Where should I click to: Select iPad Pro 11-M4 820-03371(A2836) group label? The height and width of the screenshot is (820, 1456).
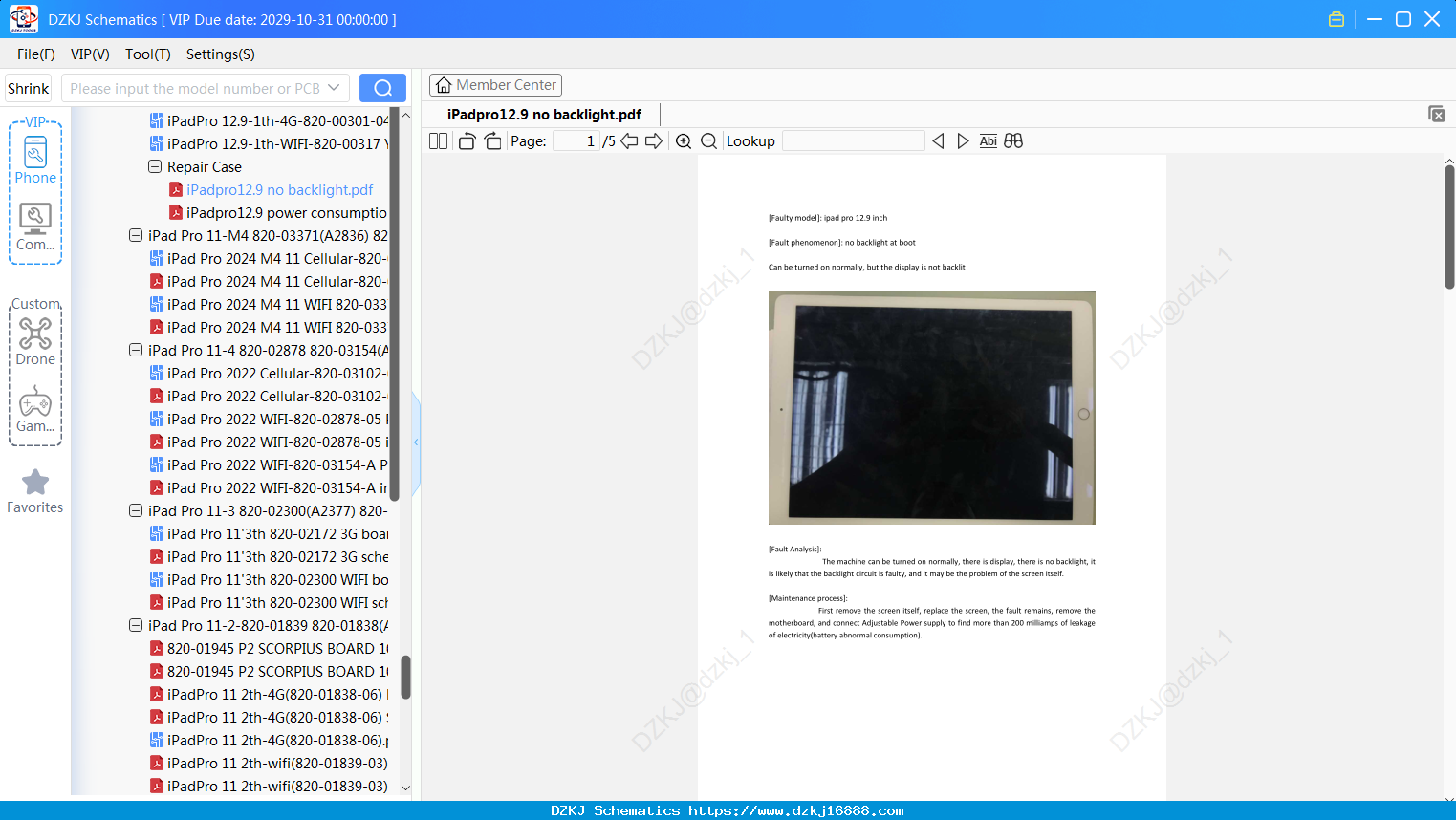268,235
